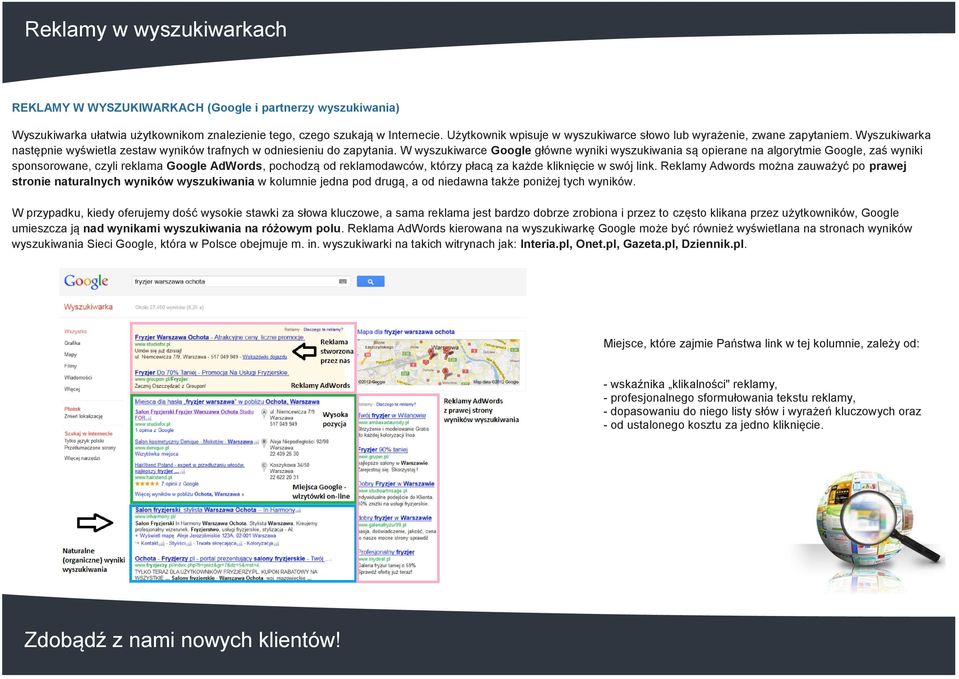The image size is (959, 679).
Task: Click map pin next to 'ul. Niemcewicza 7/9'
Action: point(264,414)
